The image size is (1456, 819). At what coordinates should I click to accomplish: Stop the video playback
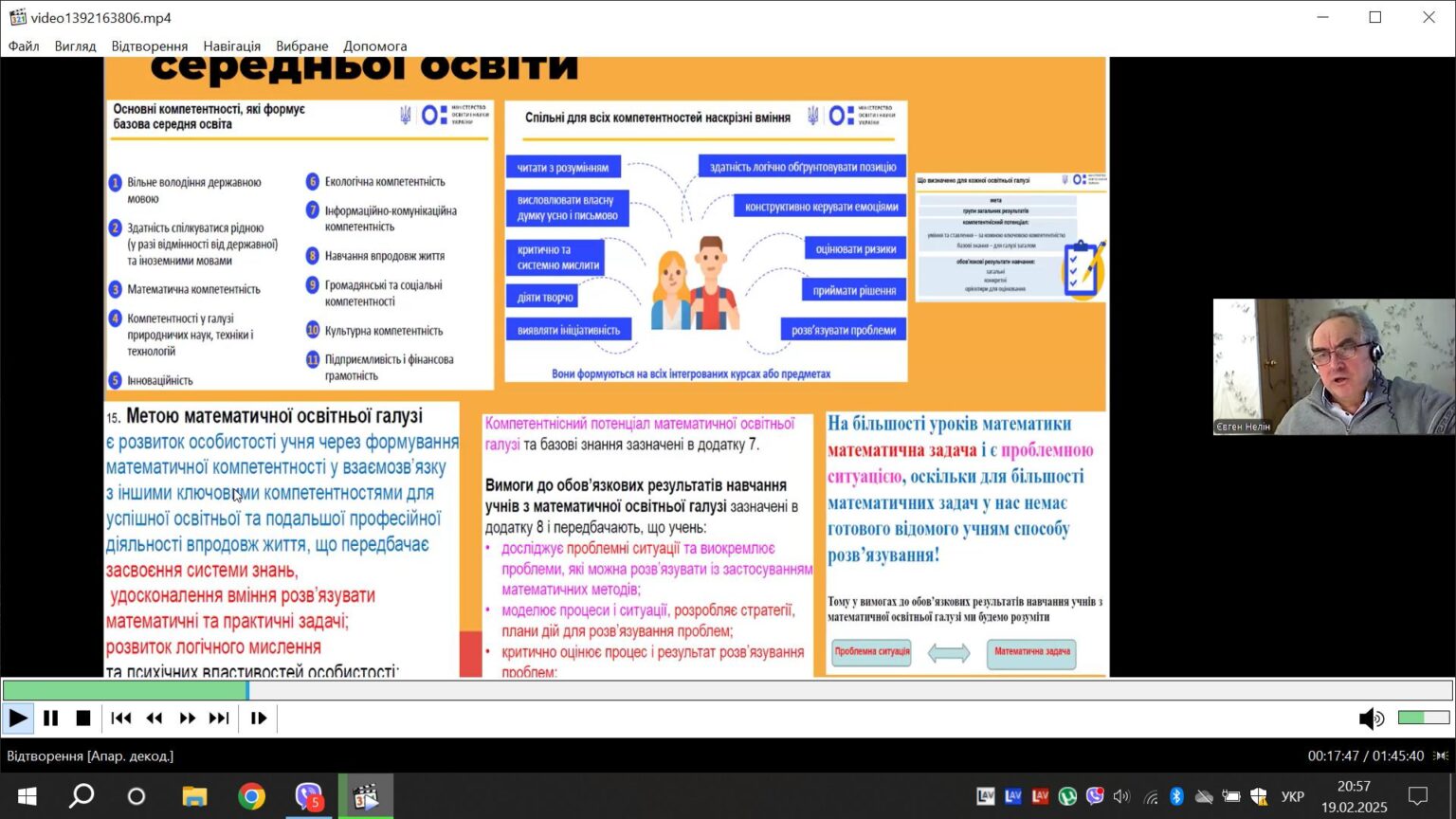(83, 719)
